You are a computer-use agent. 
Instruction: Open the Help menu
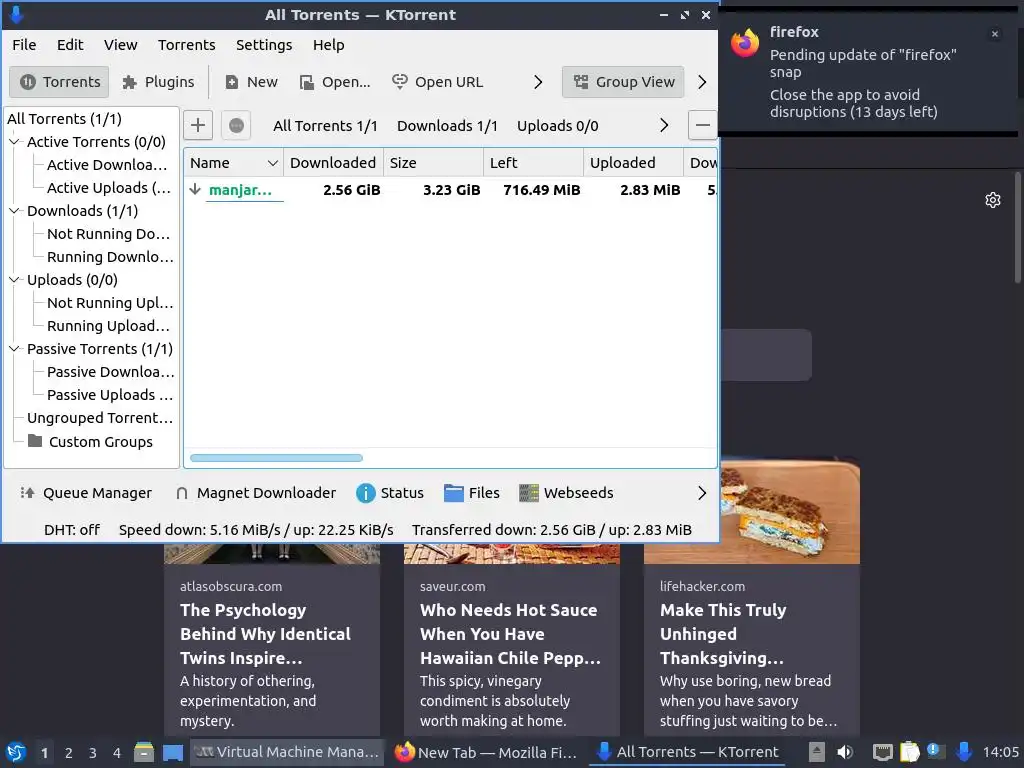[328, 45]
